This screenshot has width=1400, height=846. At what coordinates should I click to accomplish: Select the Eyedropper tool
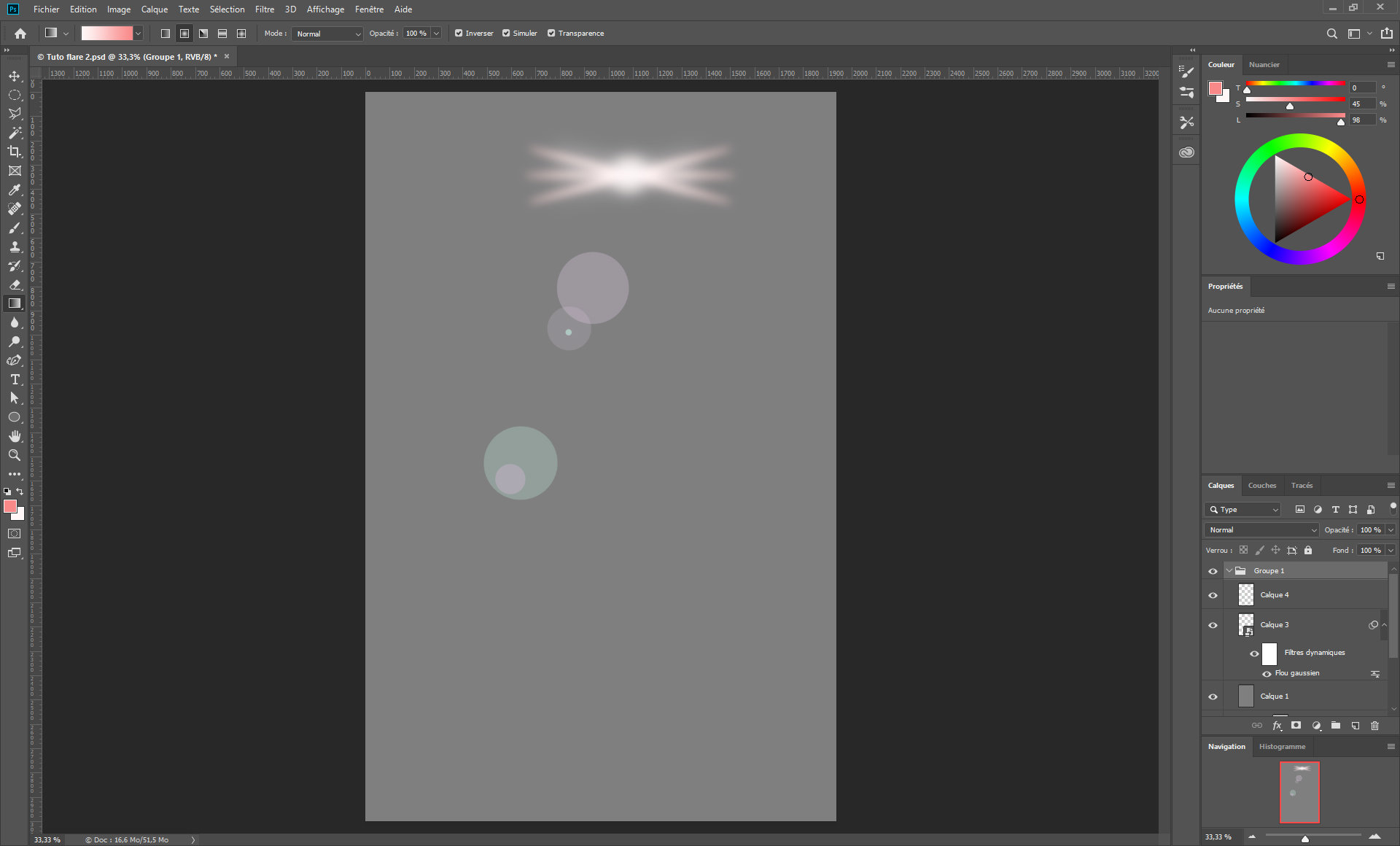(15, 190)
